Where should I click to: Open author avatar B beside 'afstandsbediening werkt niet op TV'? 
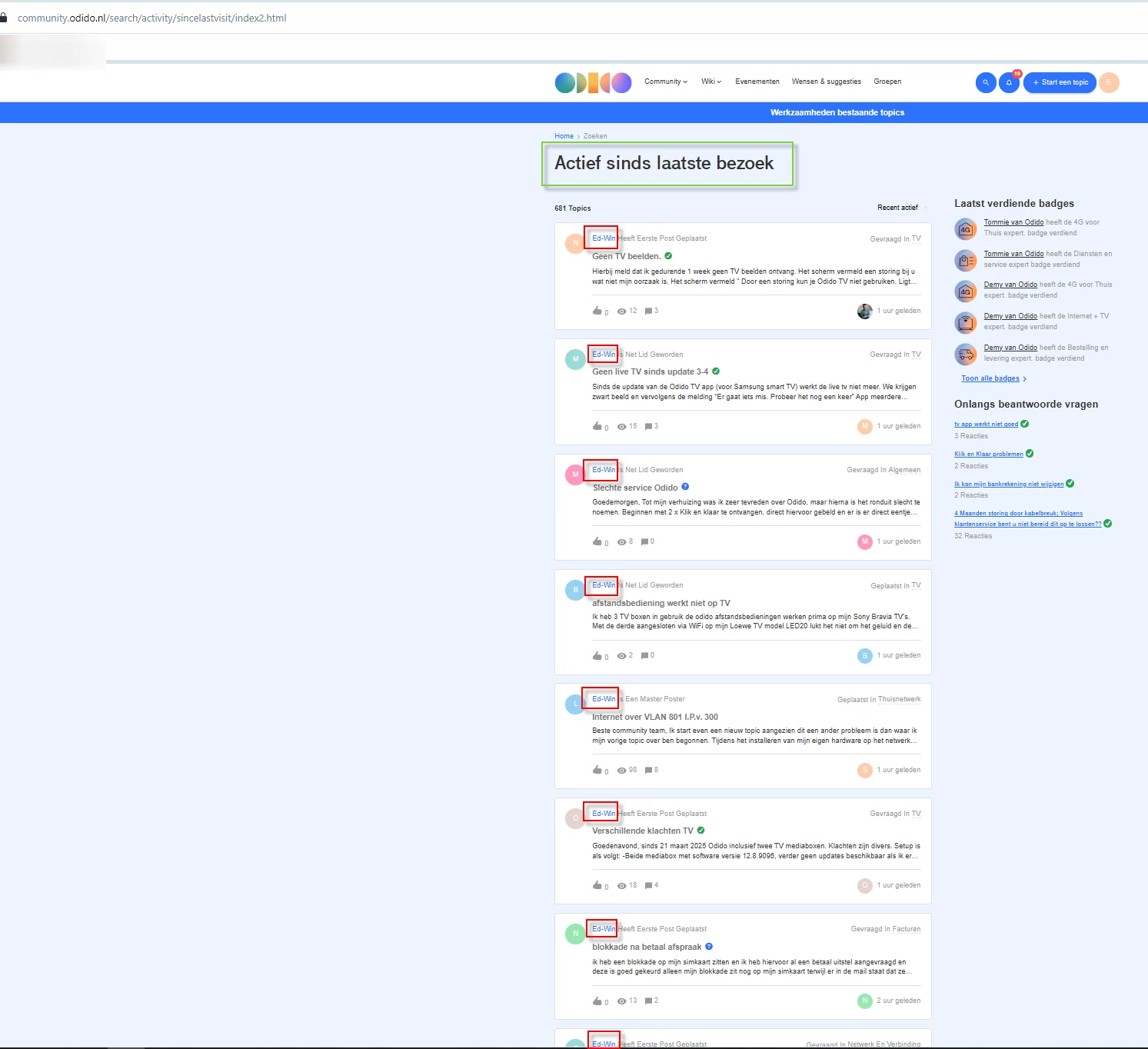coord(575,590)
